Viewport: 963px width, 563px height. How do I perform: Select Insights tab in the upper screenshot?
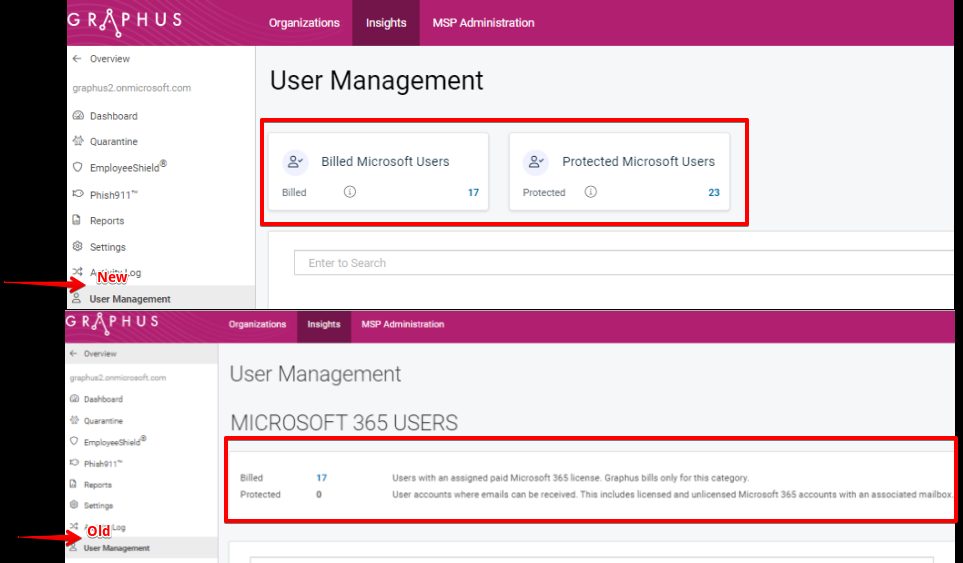(x=386, y=23)
